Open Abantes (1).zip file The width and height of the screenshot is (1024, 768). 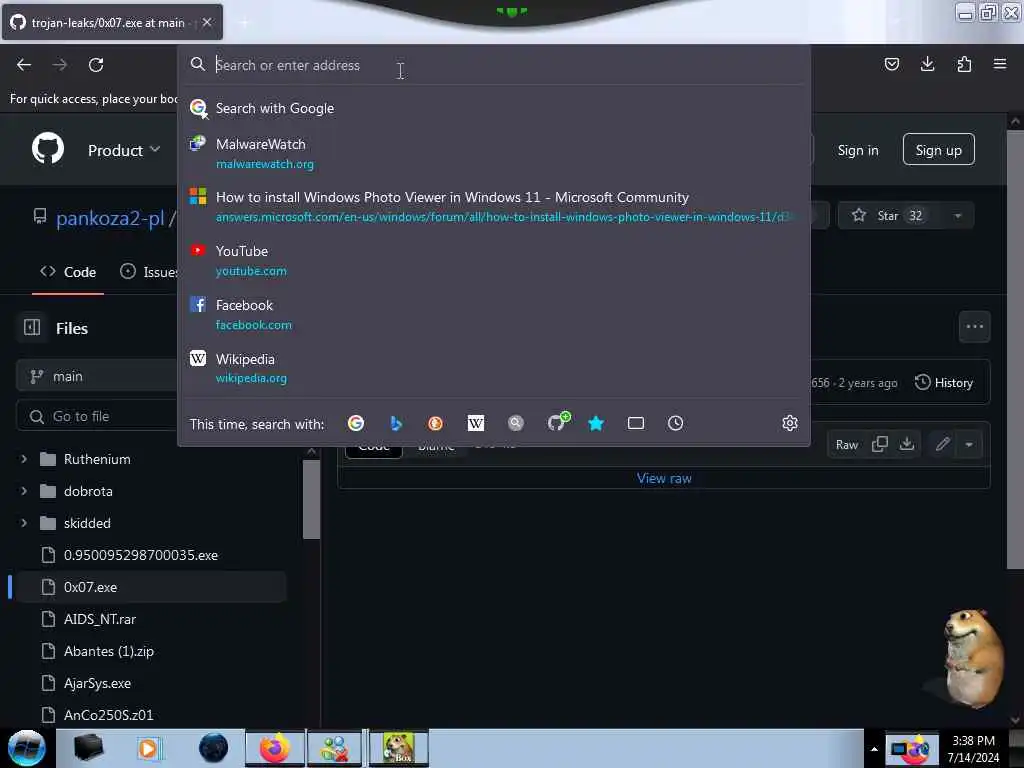point(109,651)
